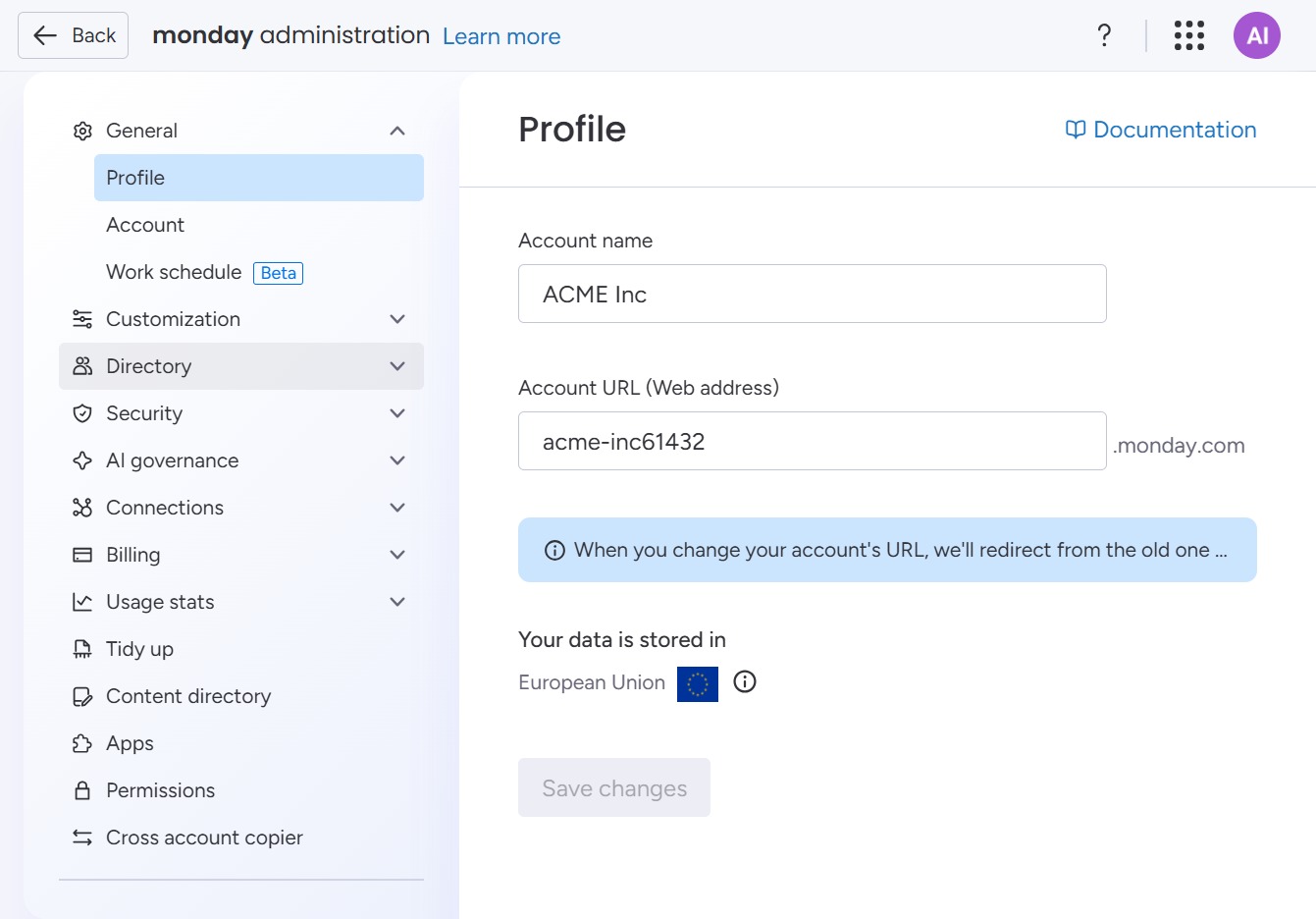Click the help question mark icon
This screenshot has height=919, width=1316.
tap(1104, 35)
